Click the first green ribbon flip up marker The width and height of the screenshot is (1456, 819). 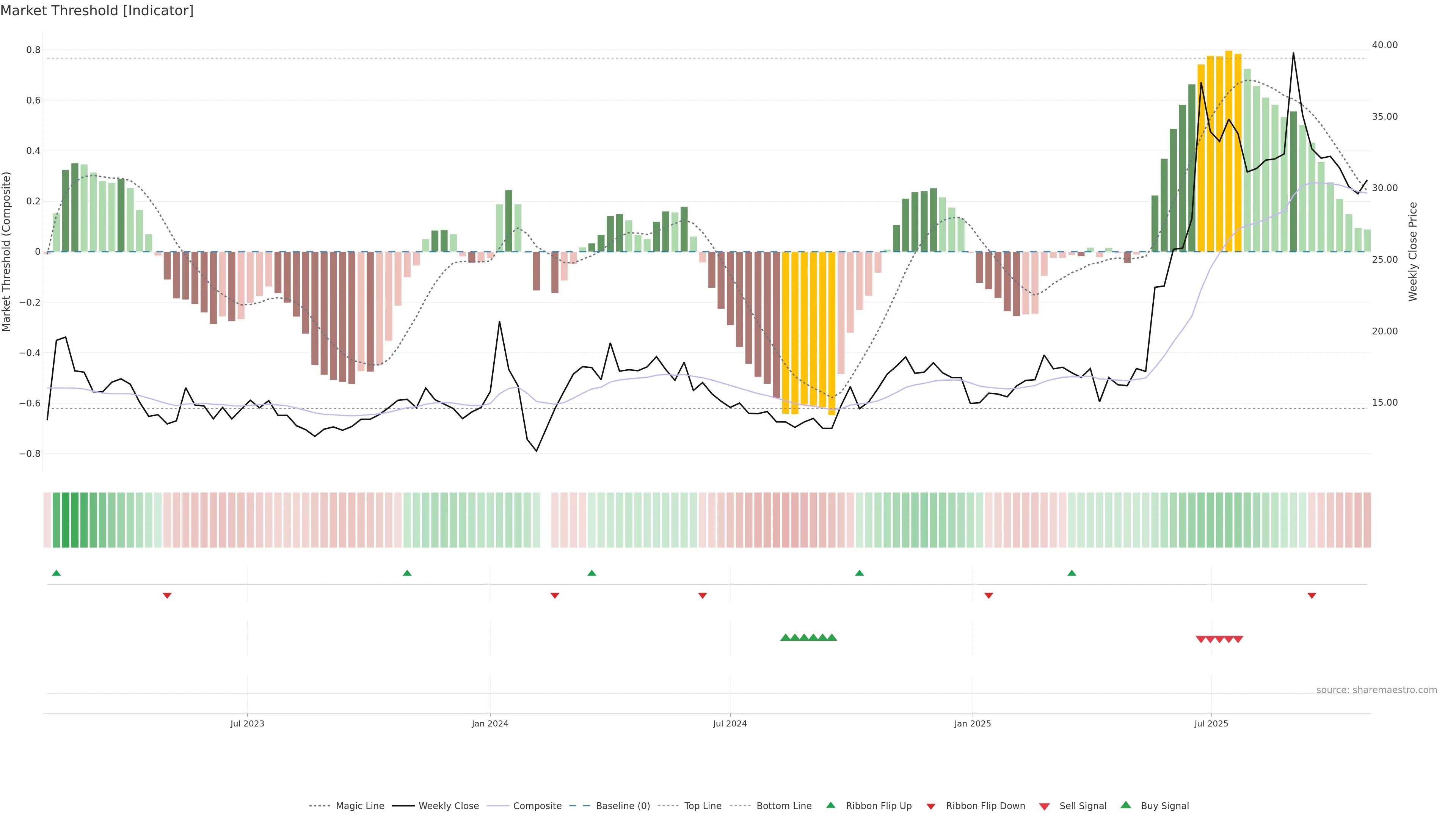coord(56,573)
